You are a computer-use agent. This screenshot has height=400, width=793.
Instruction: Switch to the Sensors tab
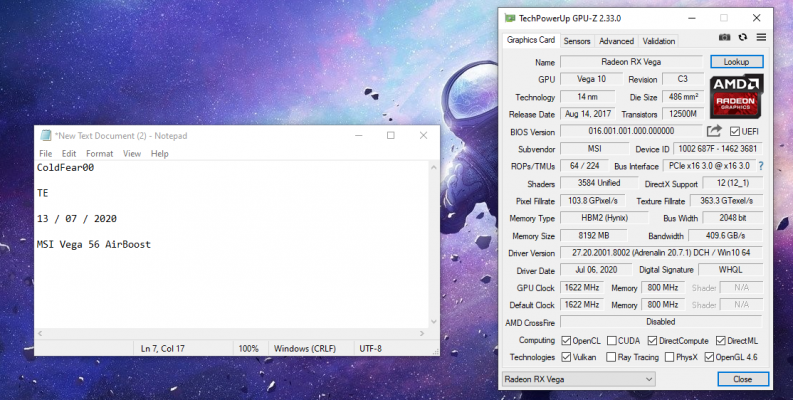click(x=577, y=41)
